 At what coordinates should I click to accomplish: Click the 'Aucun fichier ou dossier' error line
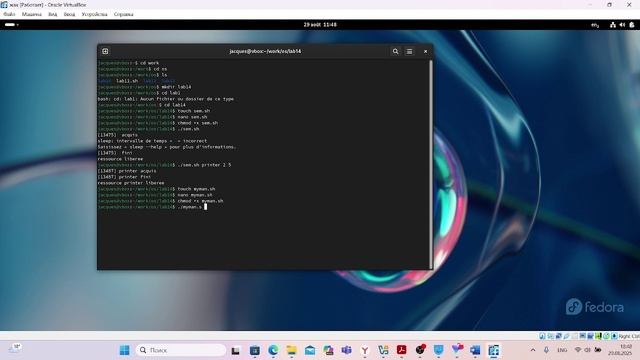click(x=166, y=99)
